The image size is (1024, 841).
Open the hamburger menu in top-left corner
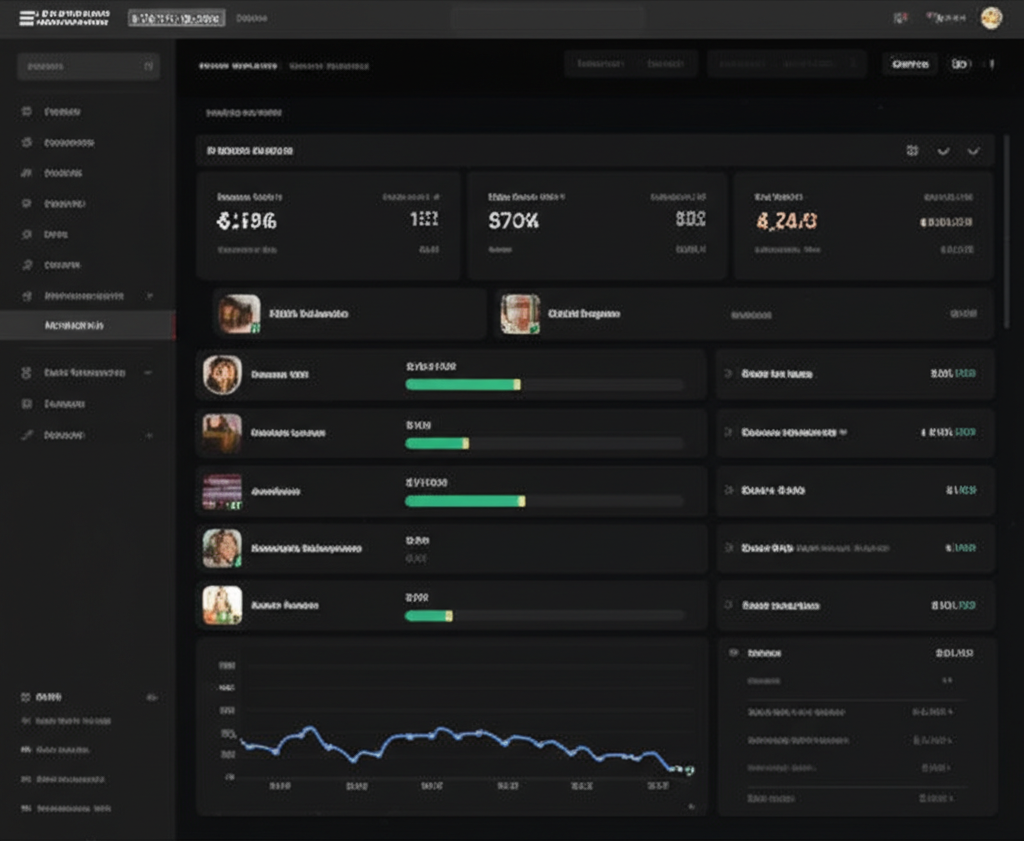pyautogui.click(x=26, y=18)
